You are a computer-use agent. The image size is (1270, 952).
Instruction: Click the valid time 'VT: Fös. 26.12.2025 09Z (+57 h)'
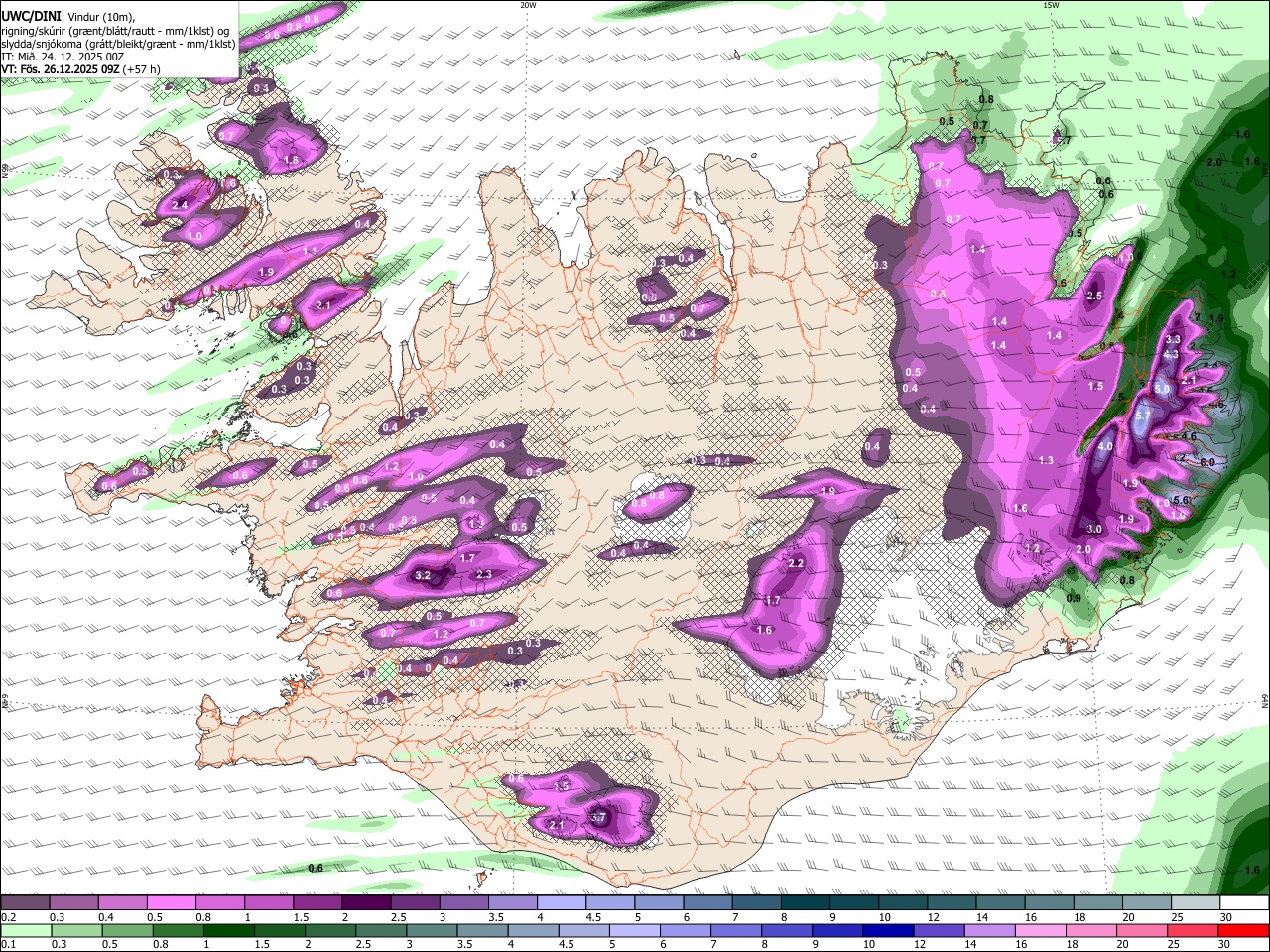click(x=80, y=69)
